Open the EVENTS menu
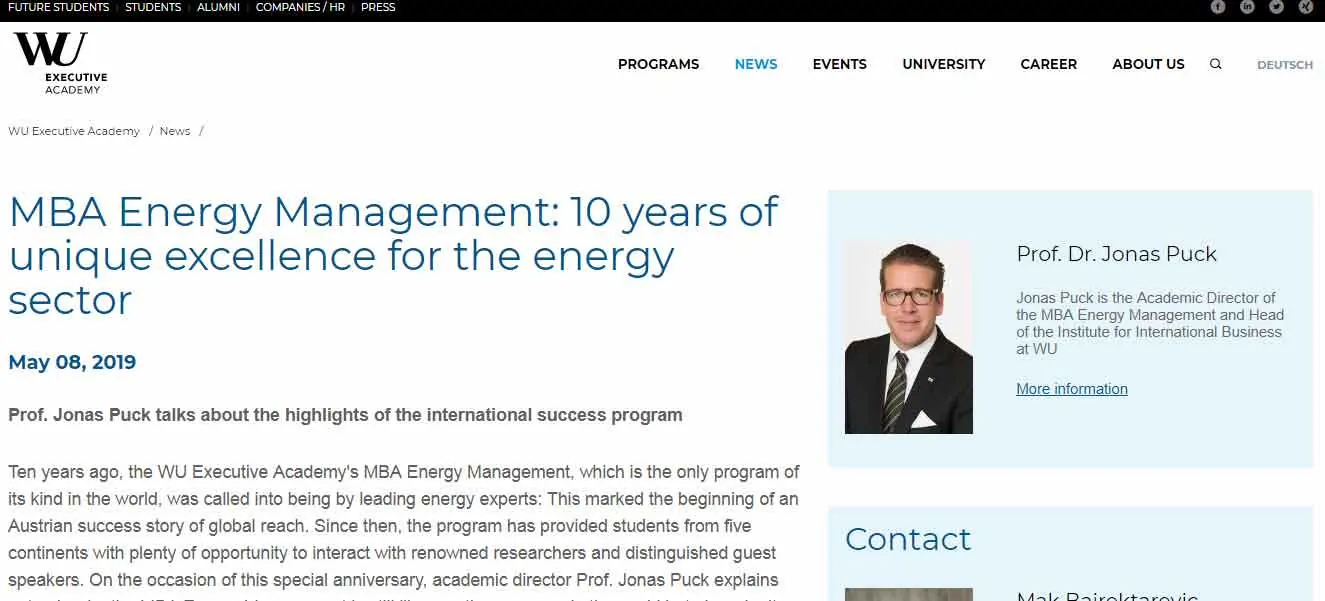This screenshot has height=601, width=1325. 839,64
